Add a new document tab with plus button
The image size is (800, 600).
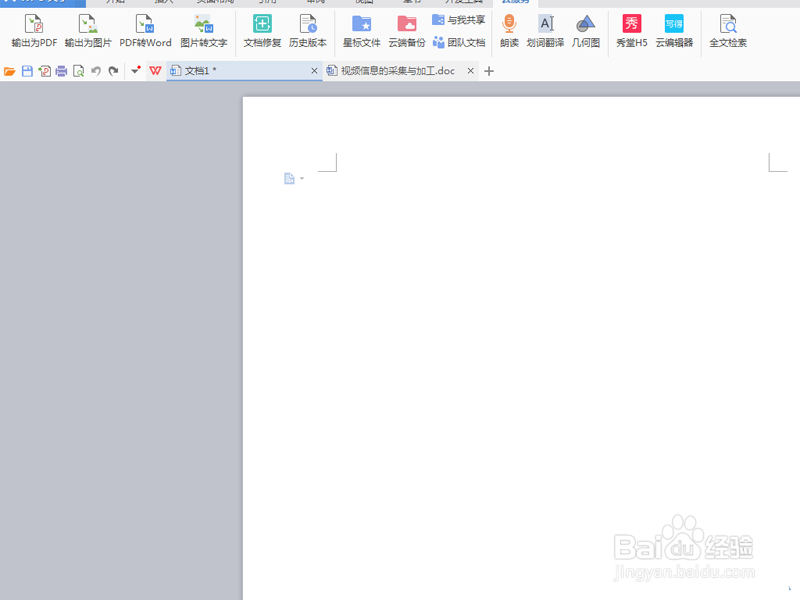pyautogui.click(x=489, y=71)
